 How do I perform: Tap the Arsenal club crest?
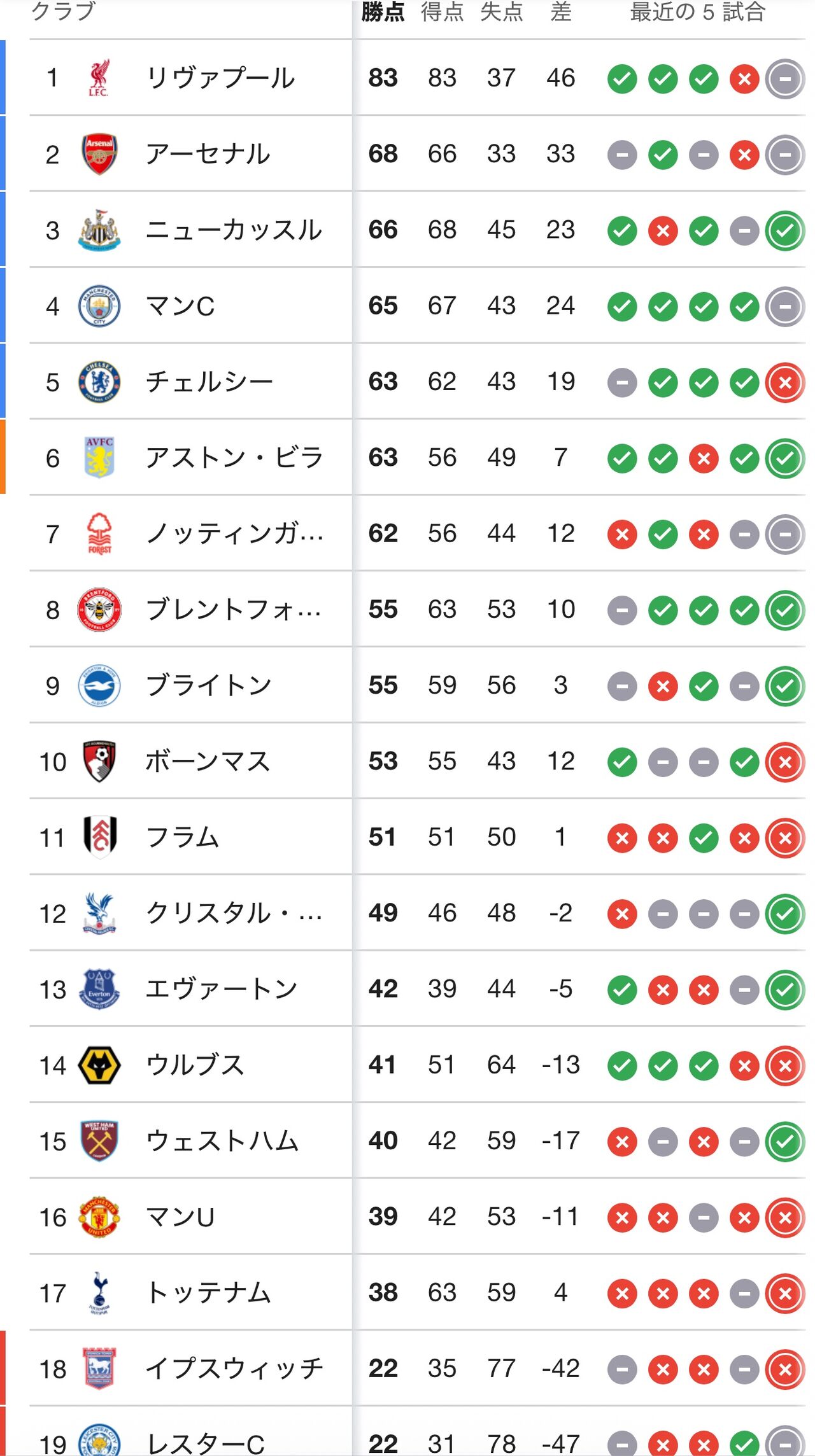tap(99, 154)
